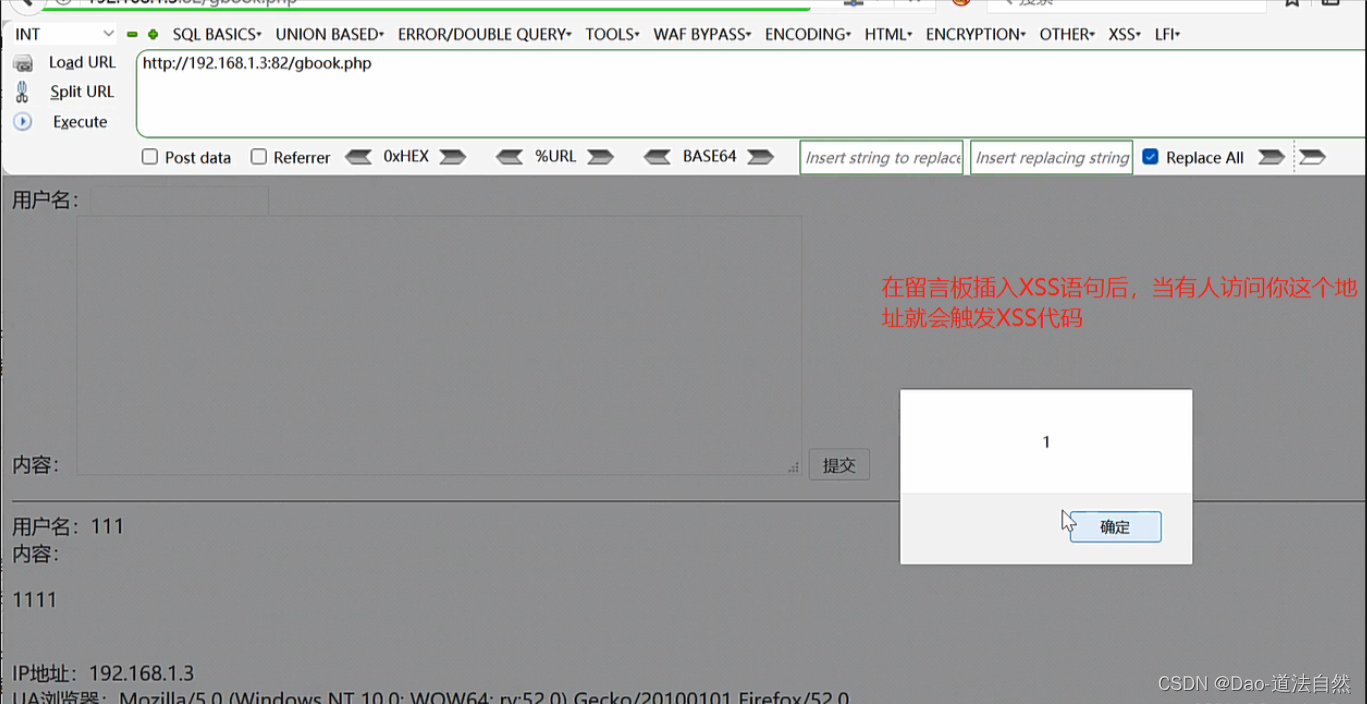Screen dimensions: 1367x704
Task: Open the ENCRYPTION menu
Action: click(976, 33)
